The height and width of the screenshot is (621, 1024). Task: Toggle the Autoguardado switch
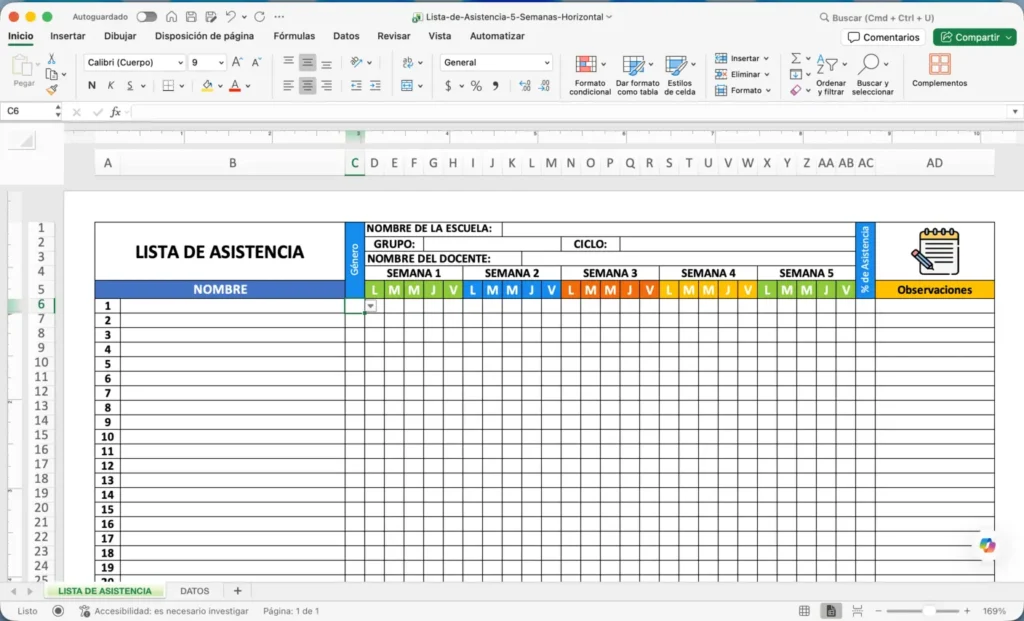(146, 17)
